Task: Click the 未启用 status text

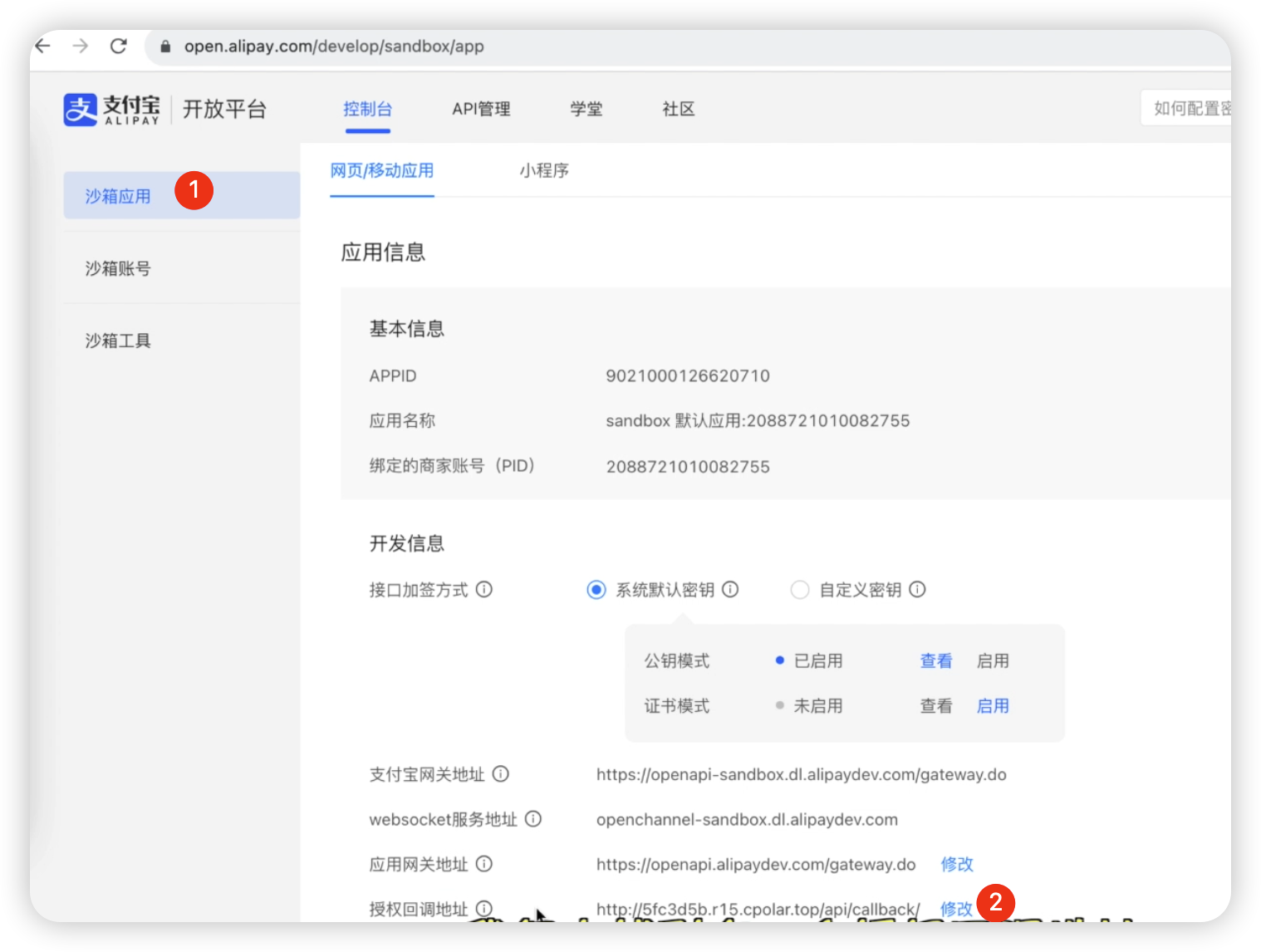Action: [x=818, y=705]
